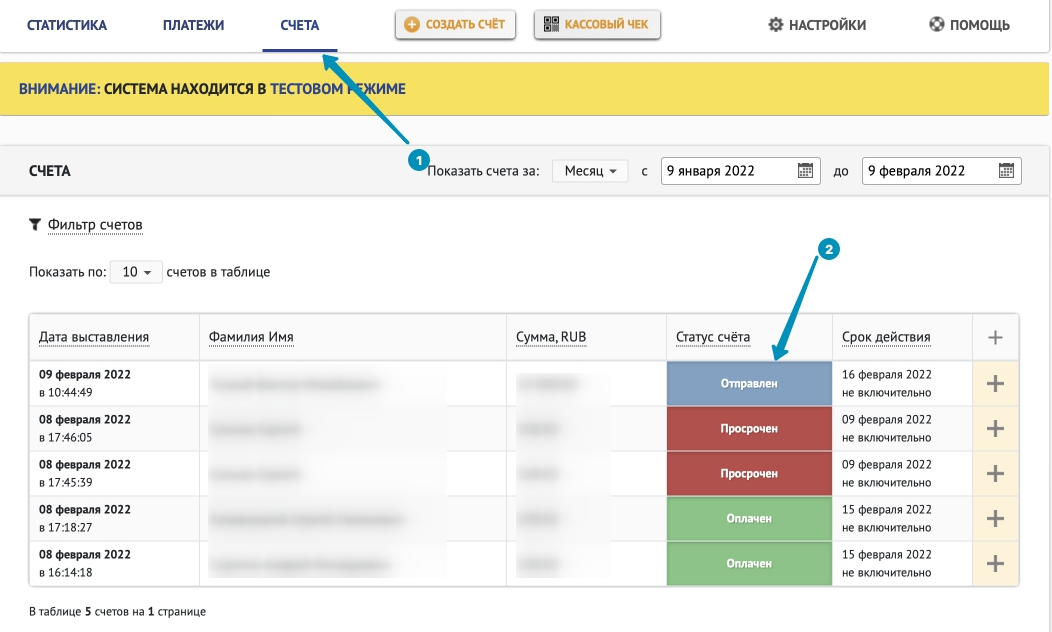Expand invoice row dated 17:46:05 with plus icon
The height and width of the screenshot is (632, 1052).
coord(995,428)
